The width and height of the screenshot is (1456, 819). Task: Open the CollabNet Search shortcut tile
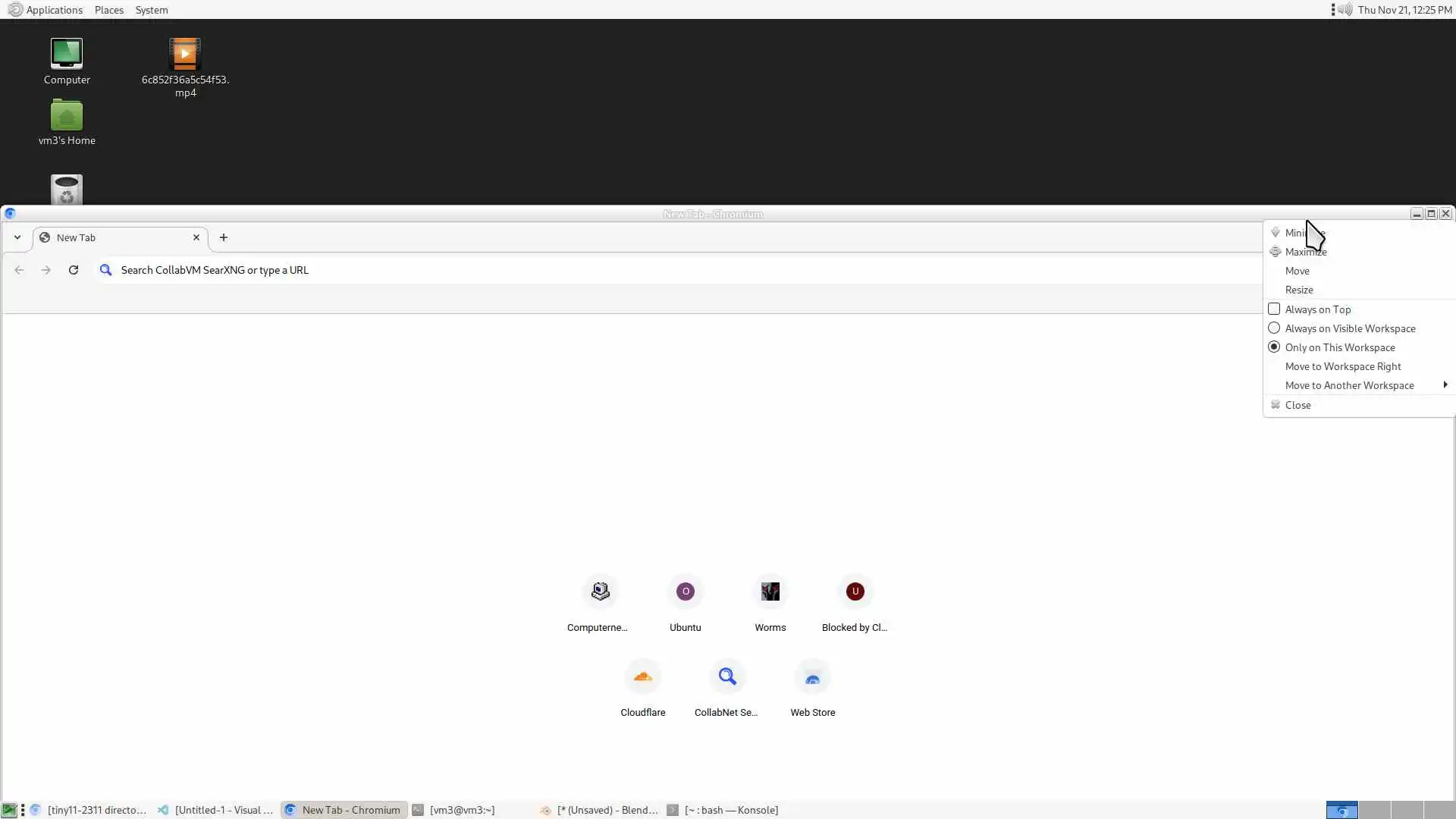726,677
